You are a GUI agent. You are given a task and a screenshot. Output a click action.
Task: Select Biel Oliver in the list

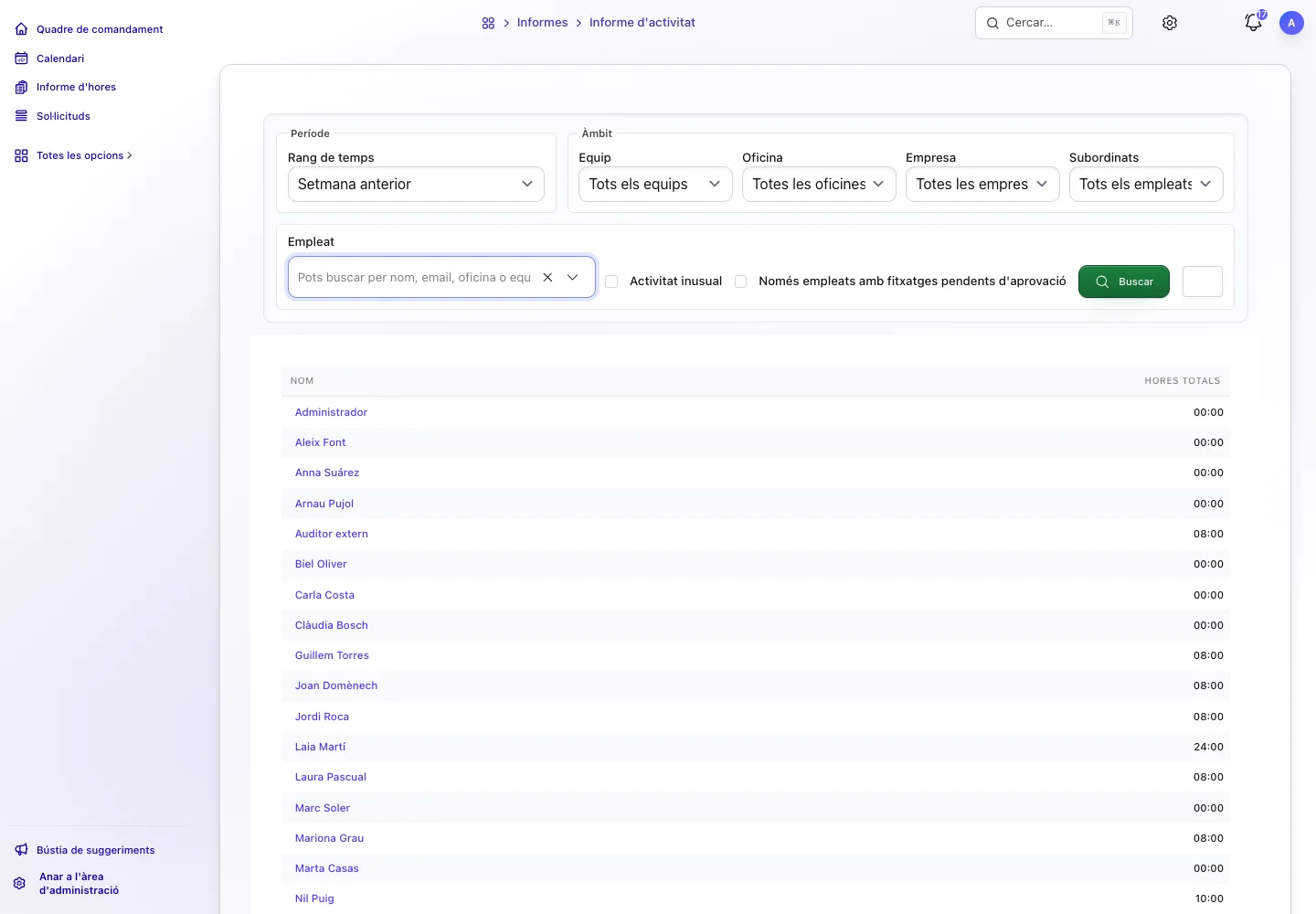321,564
